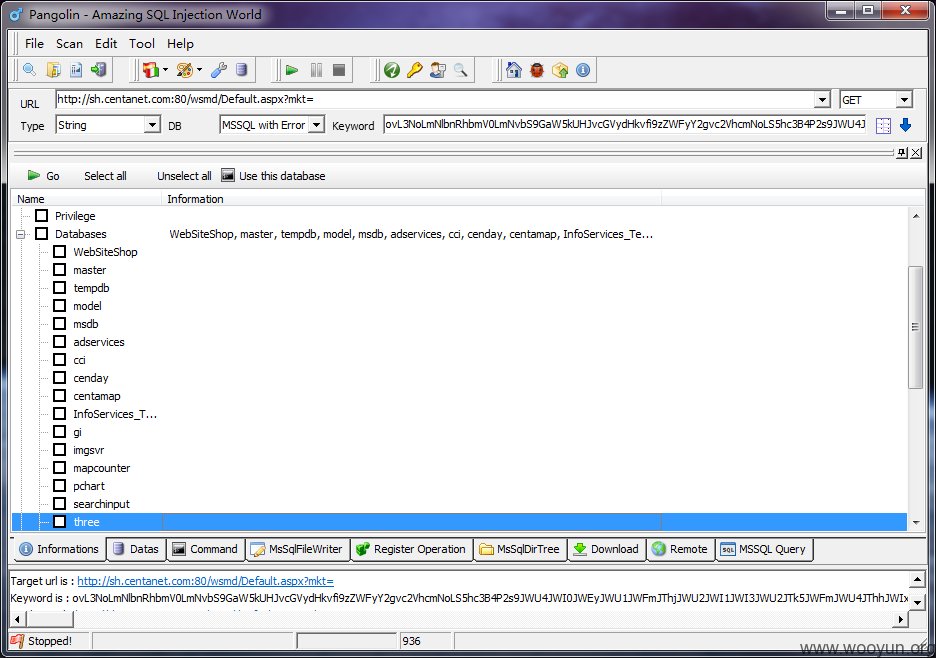Click the Select all button

tap(105, 176)
